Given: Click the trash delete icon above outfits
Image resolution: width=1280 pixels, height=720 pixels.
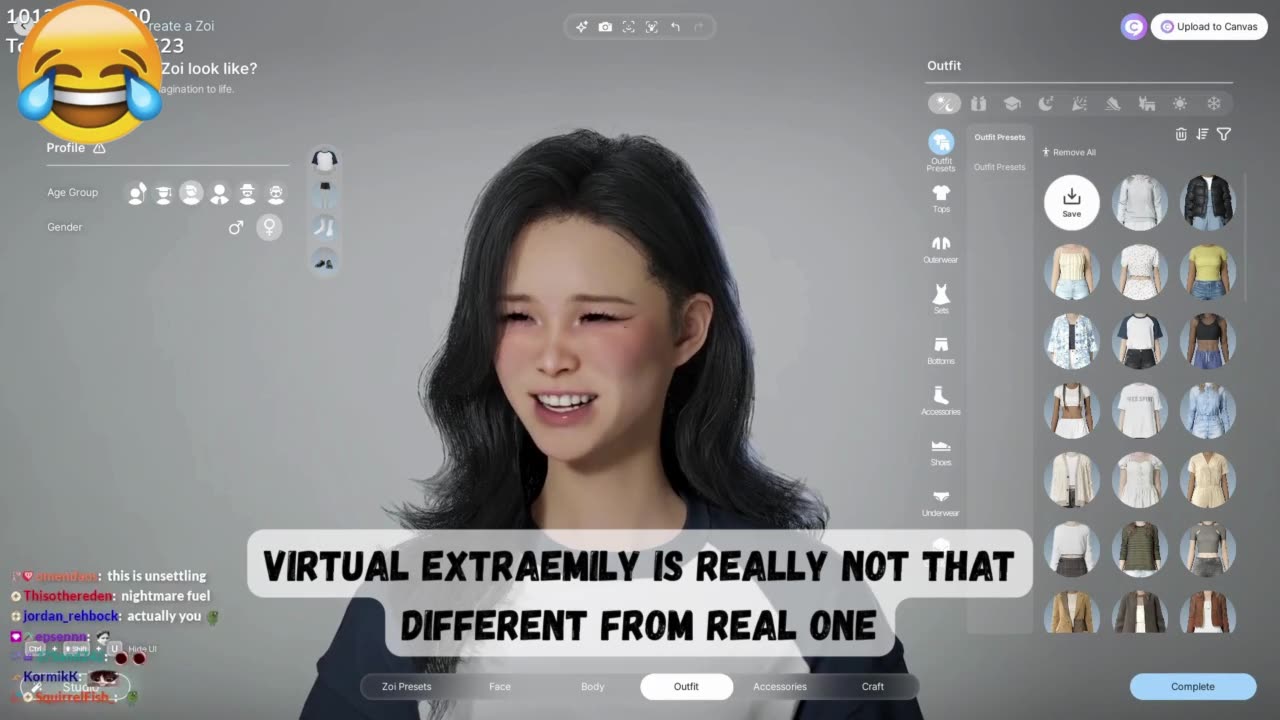Looking at the screenshot, I should pos(1181,134).
